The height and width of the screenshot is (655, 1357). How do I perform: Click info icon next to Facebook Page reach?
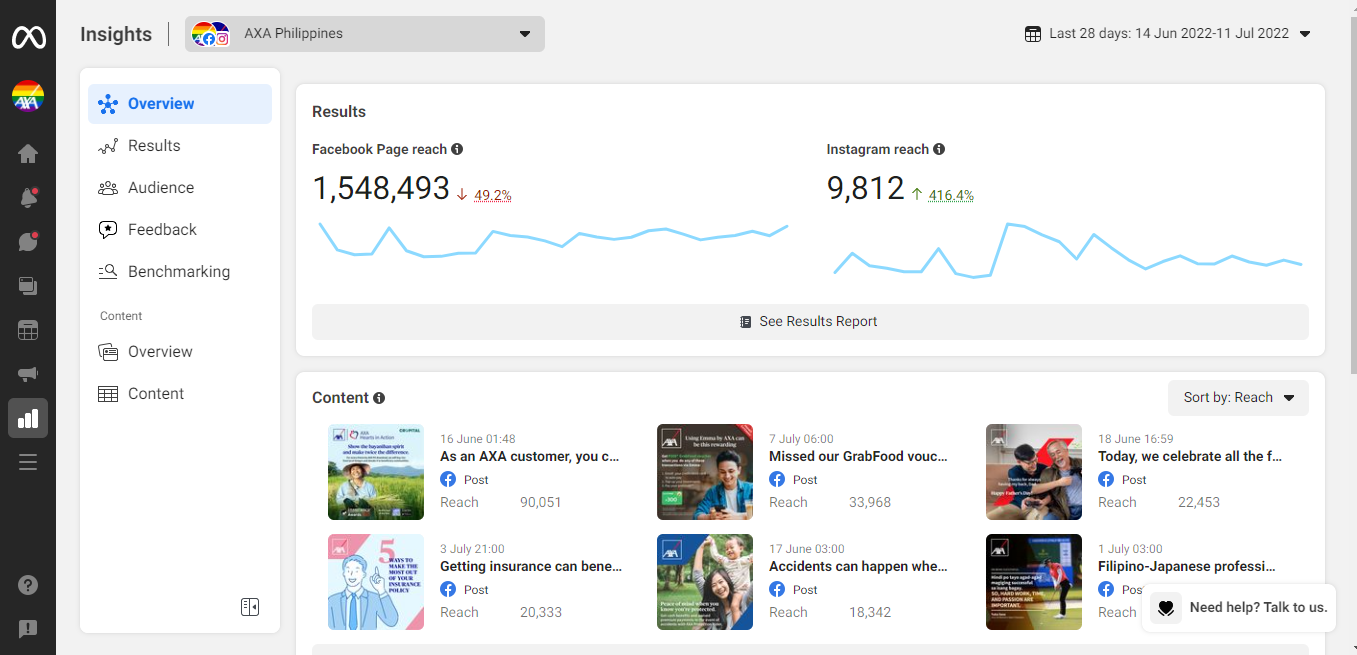(x=457, y=149)
